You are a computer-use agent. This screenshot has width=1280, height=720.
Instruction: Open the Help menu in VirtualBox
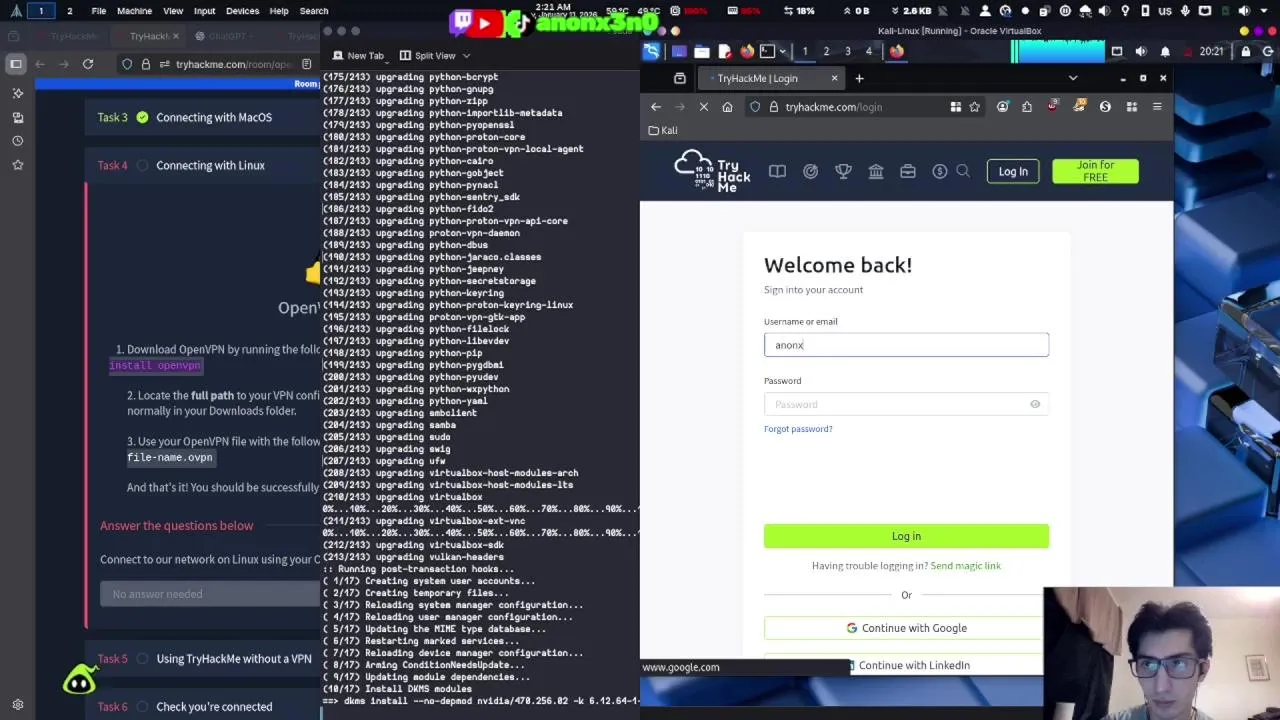279,11
